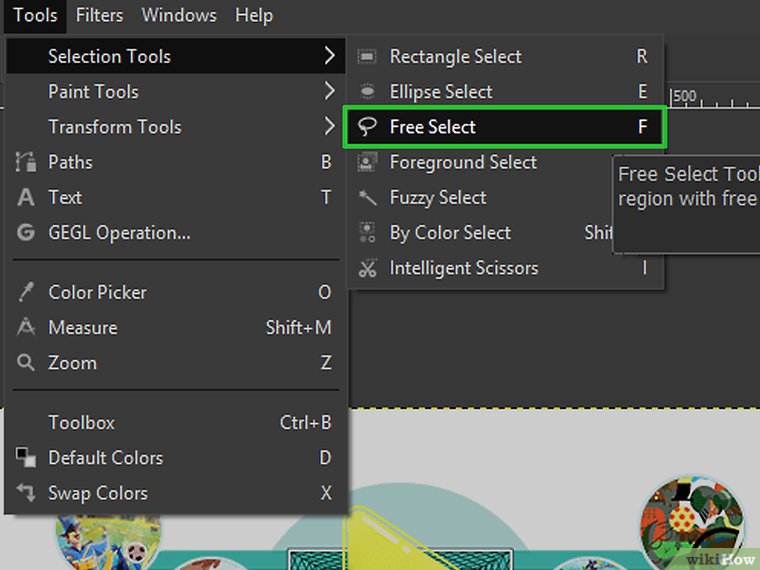
Task: Click the Rectangle Select tool icon
Action: pyautogui.click(x=367, y=57)
